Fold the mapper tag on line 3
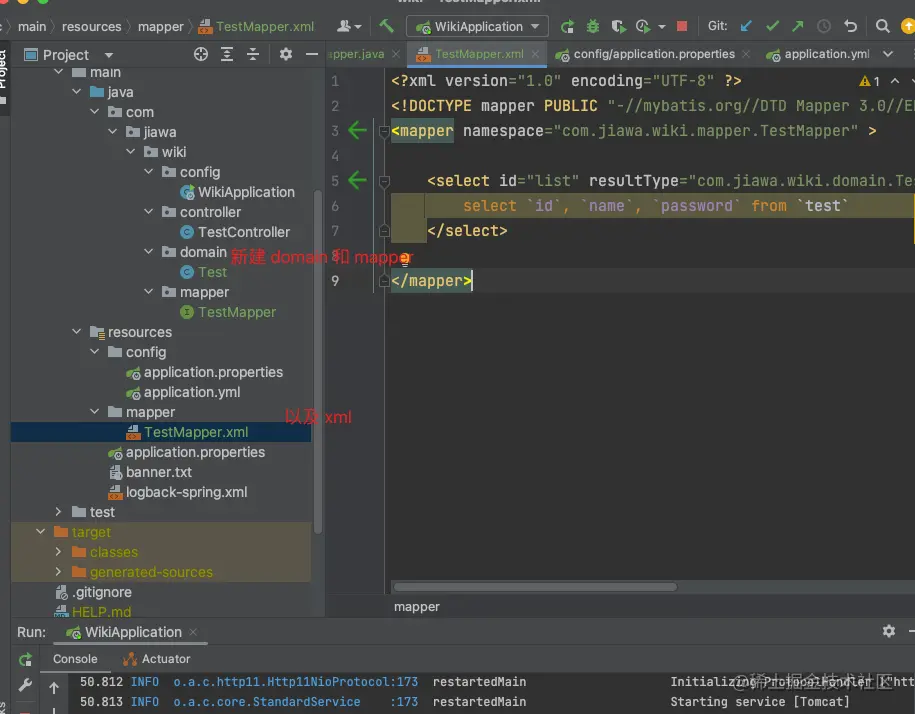The width and height of the screenshot is (915, 714). (x=384, y=131)
